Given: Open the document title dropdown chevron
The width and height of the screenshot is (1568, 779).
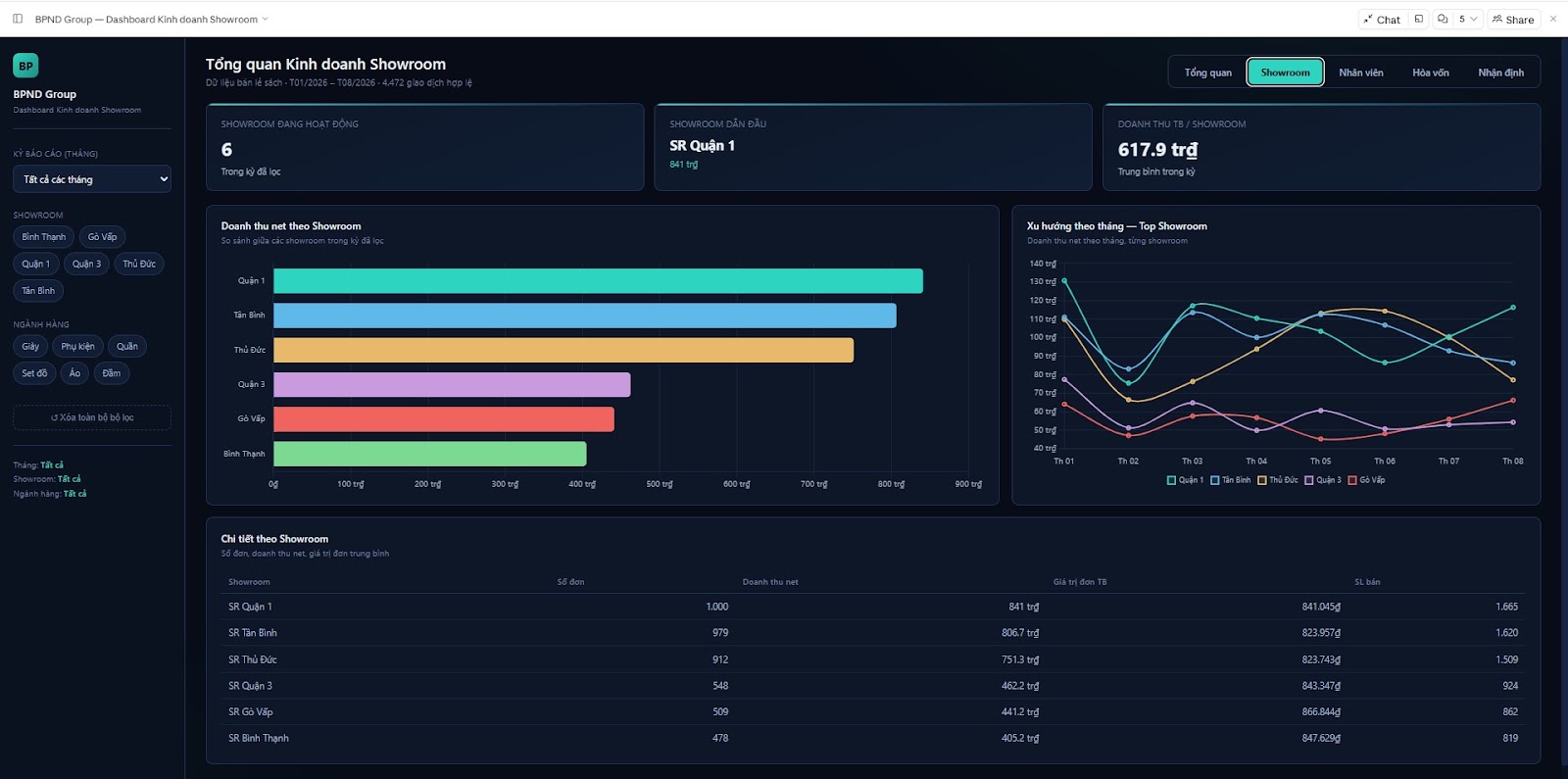Looking at the screenshot, I should coord(265,19).
